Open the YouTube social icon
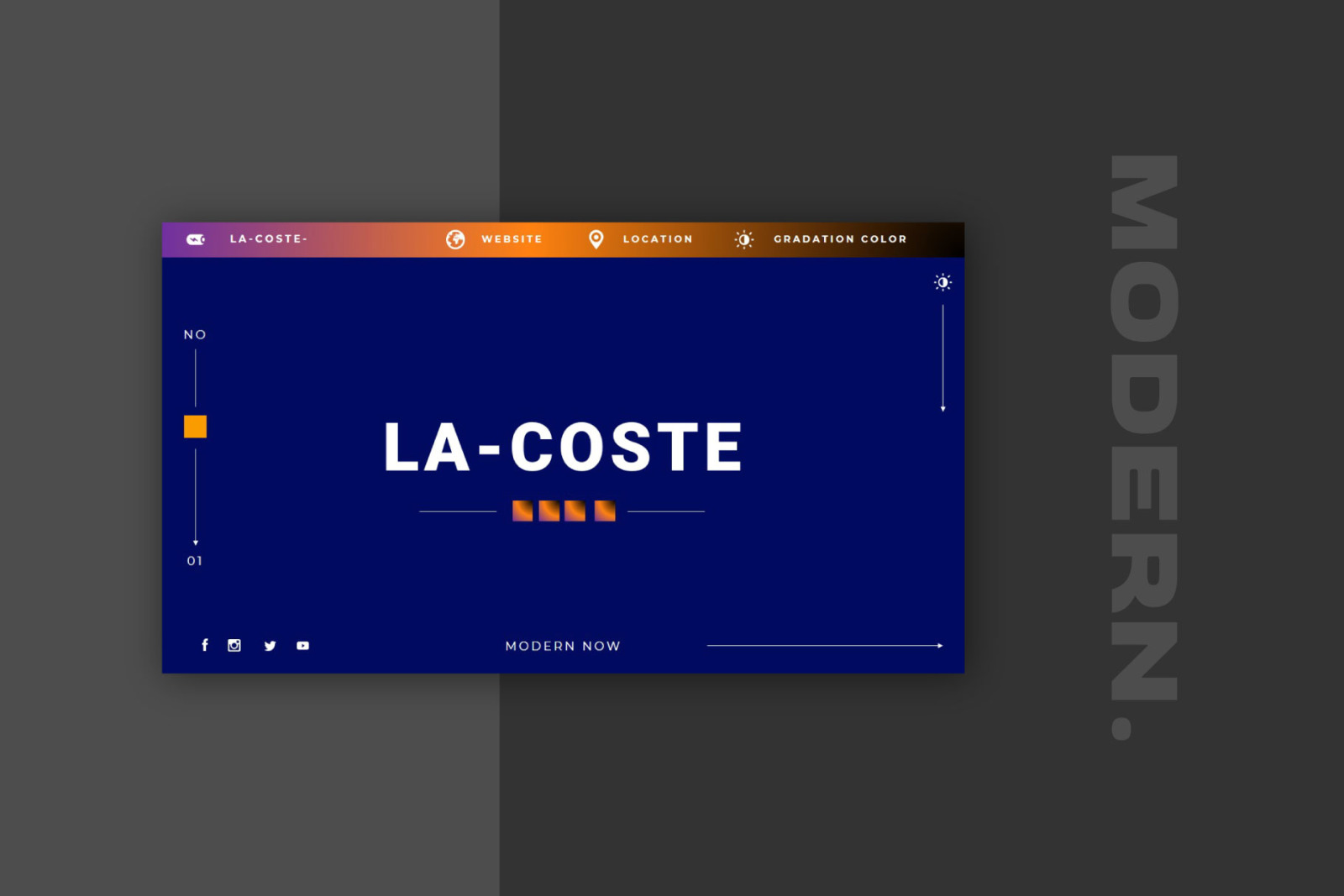Image resolution: width=1344 pixels, height=896 pixels. pyautogui.click(x=302, y=646)
